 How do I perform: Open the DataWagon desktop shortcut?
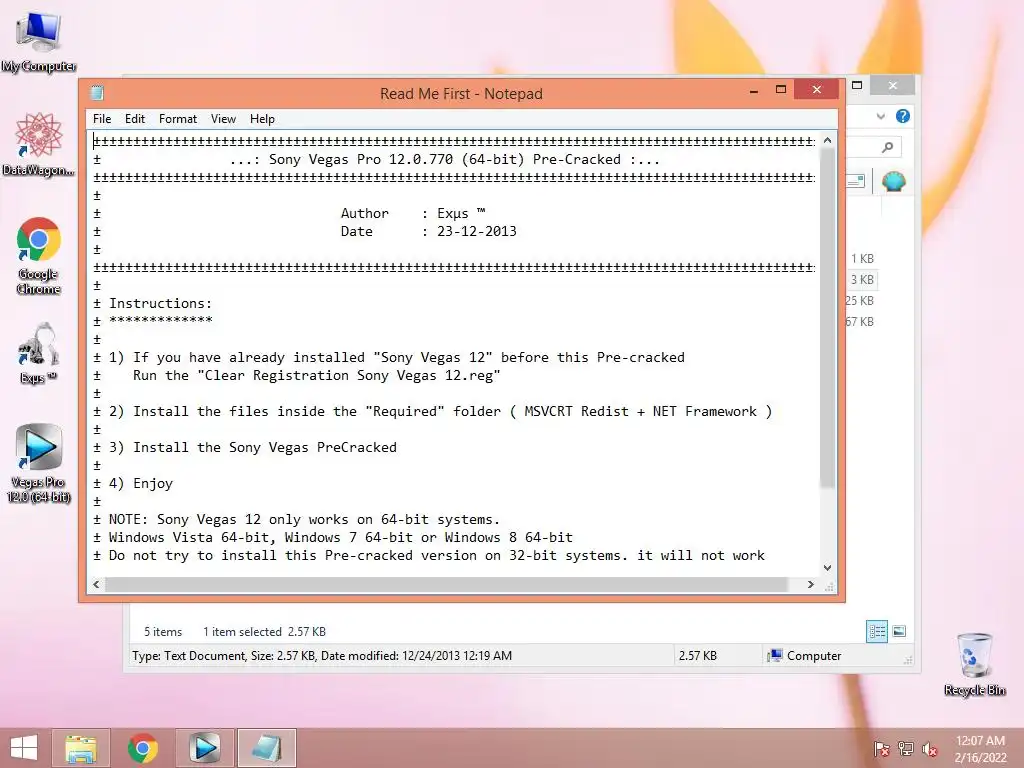(x=39, y=144)
